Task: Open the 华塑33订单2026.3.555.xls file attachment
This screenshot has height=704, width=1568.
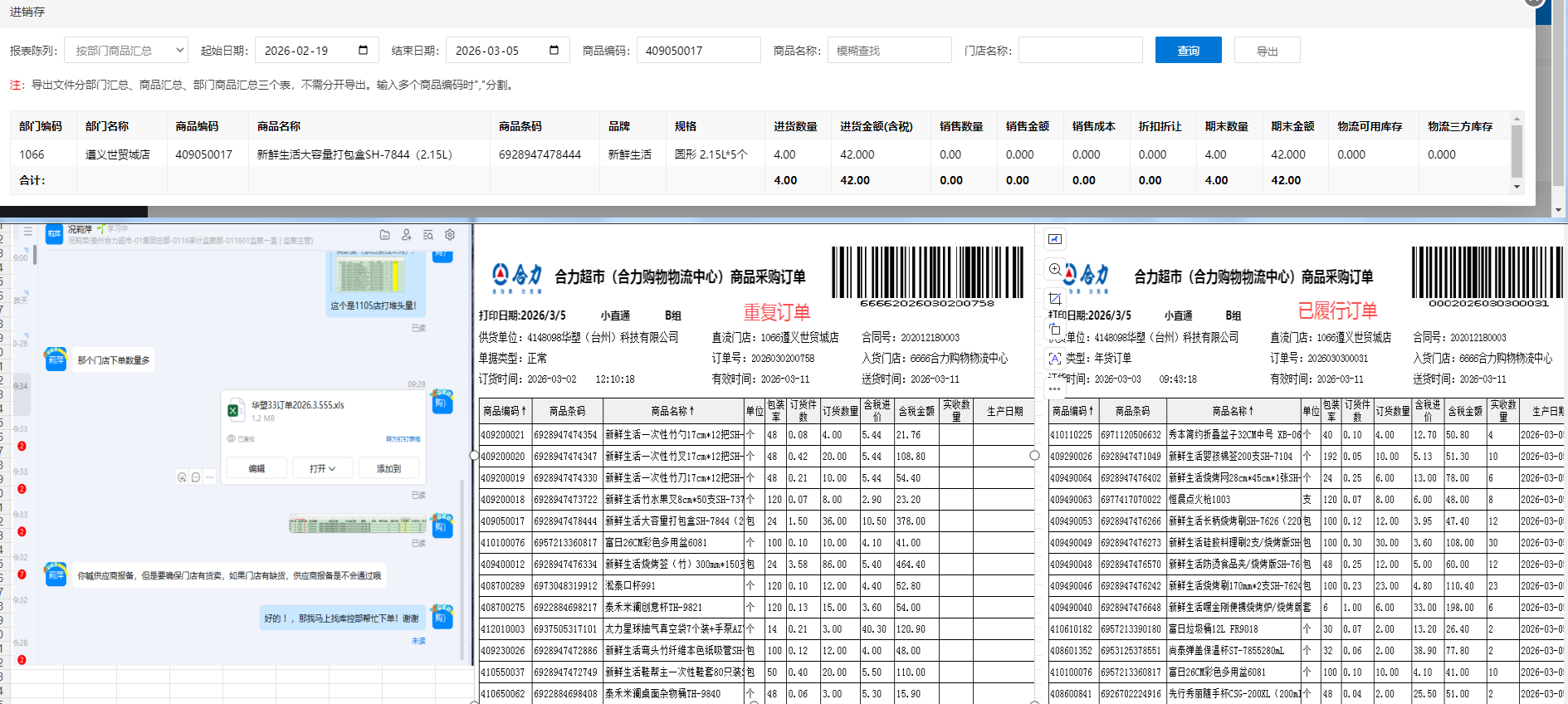Action: pos(297,406)
